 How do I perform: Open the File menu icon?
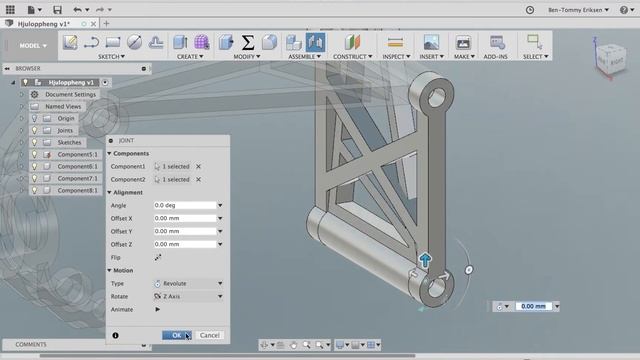pyautogui.click(x=34, y=9)
